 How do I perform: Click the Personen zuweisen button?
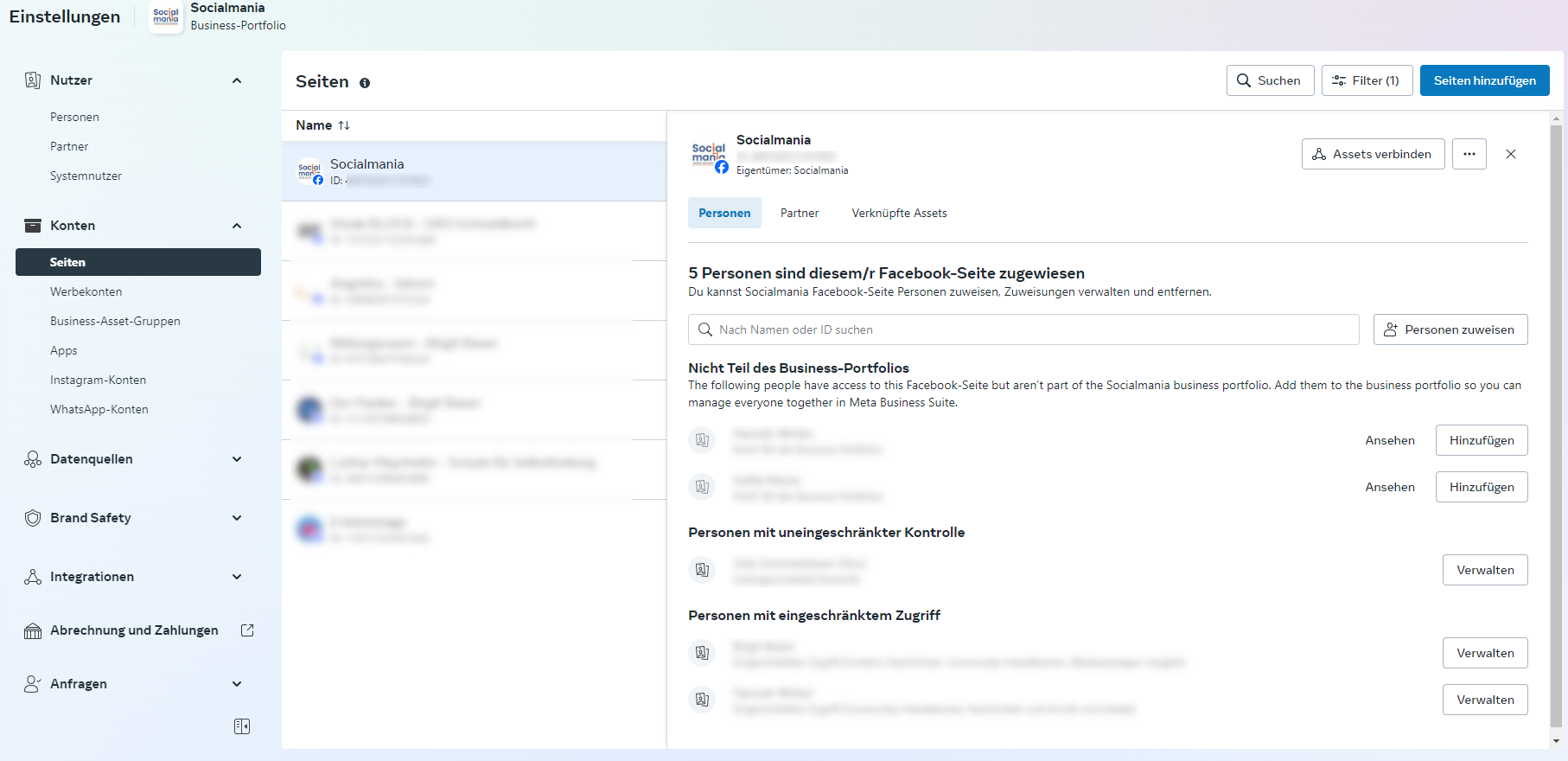(x=1450, y=329)
